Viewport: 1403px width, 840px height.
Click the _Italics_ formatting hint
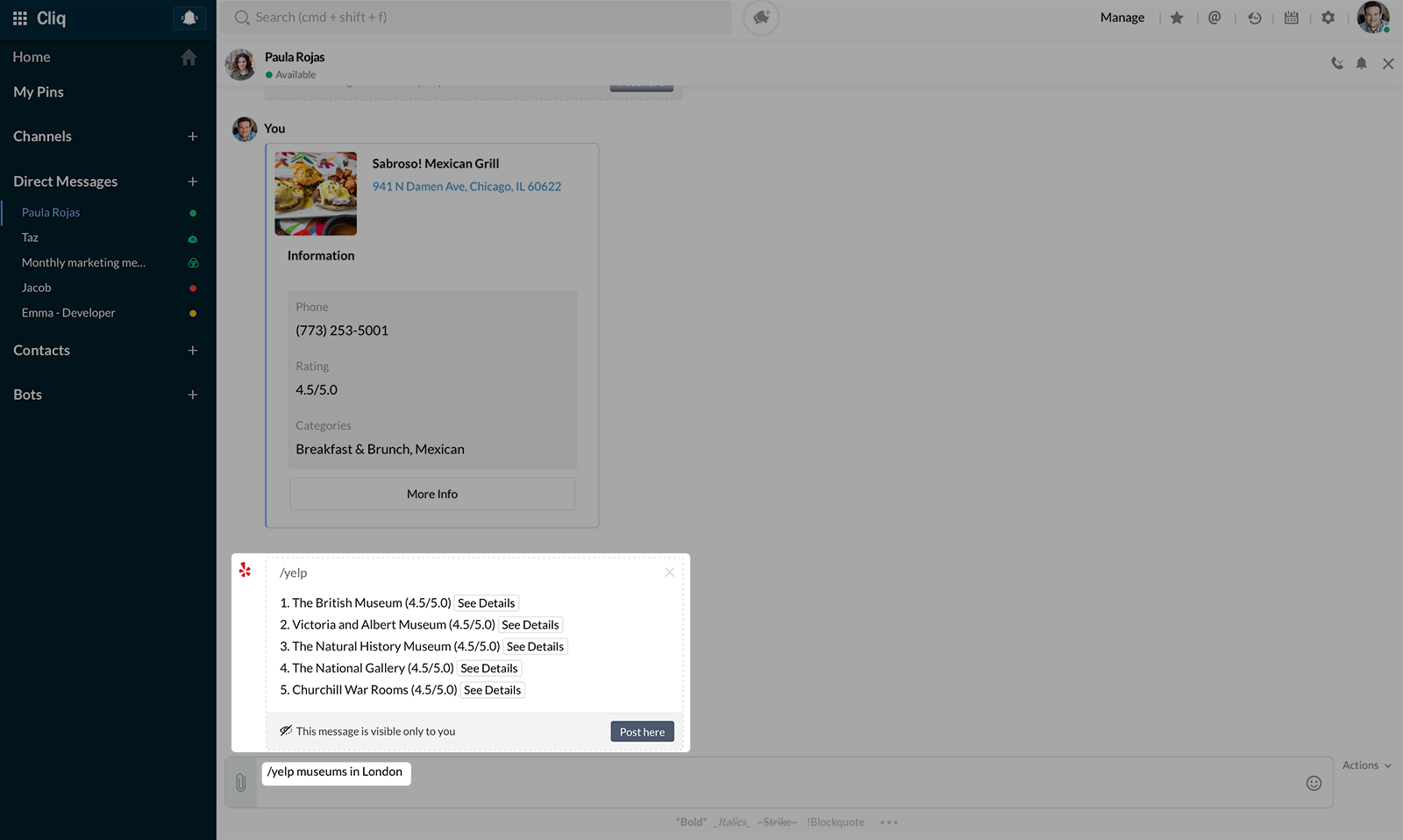[x=731, y=822]
